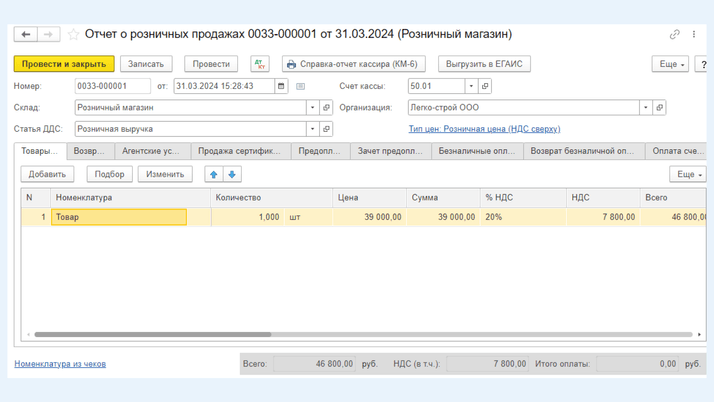Image resolution: width=714 pixels, height=402 pixels.
Task: Open Агентские ус... tab
Action: click(153, 151)
